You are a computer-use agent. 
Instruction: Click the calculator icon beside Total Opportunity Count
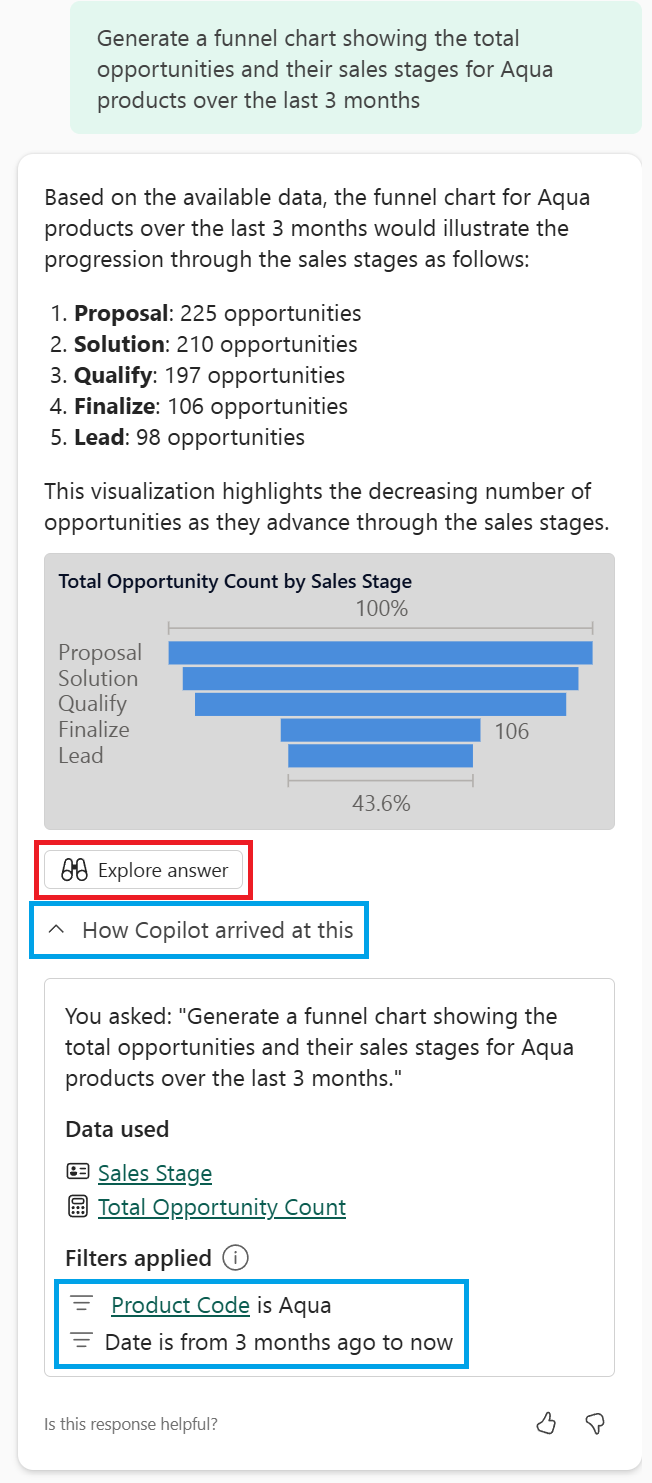click(x=77, y=1207)
